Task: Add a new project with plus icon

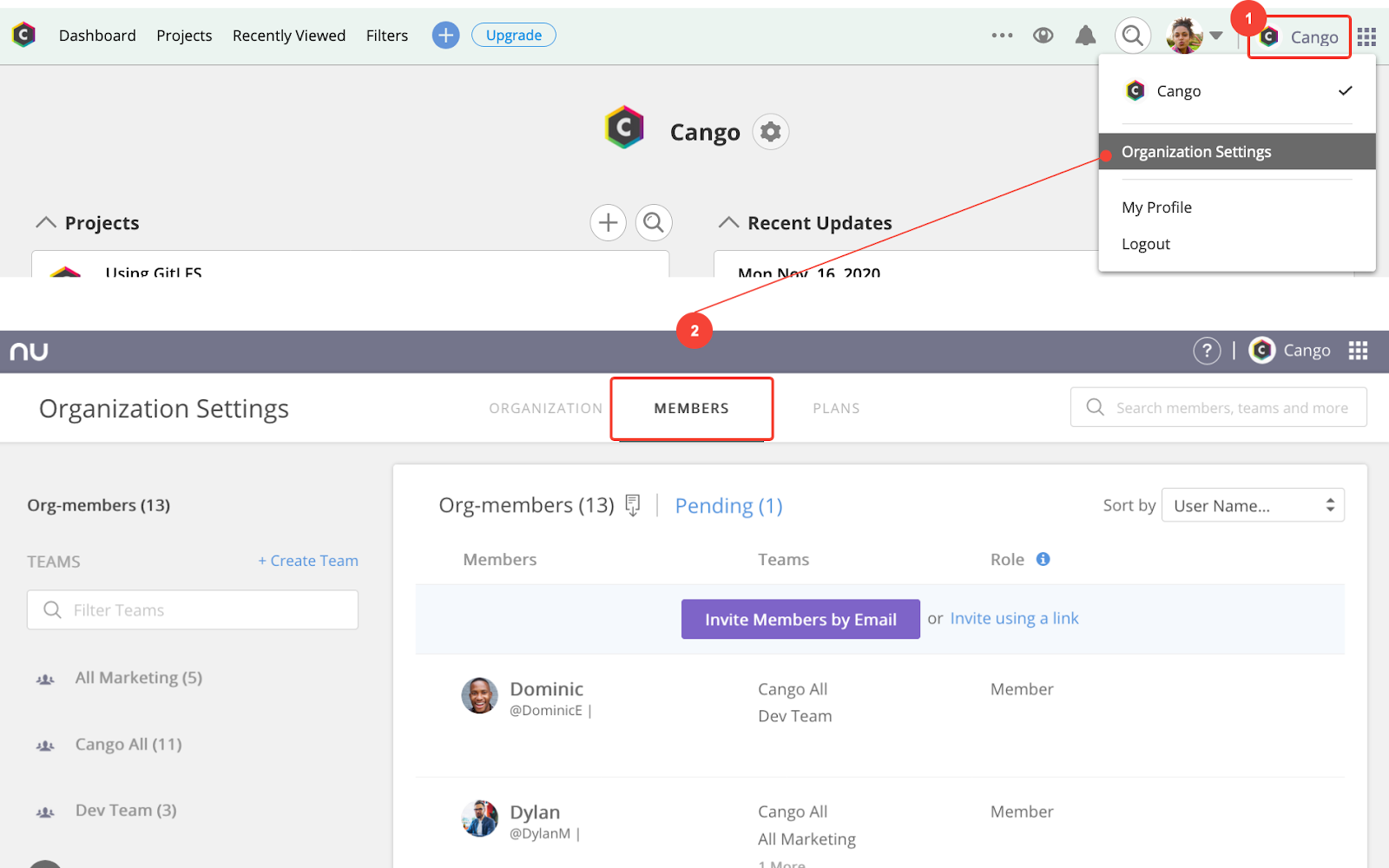Action: [x=609, y=223]
